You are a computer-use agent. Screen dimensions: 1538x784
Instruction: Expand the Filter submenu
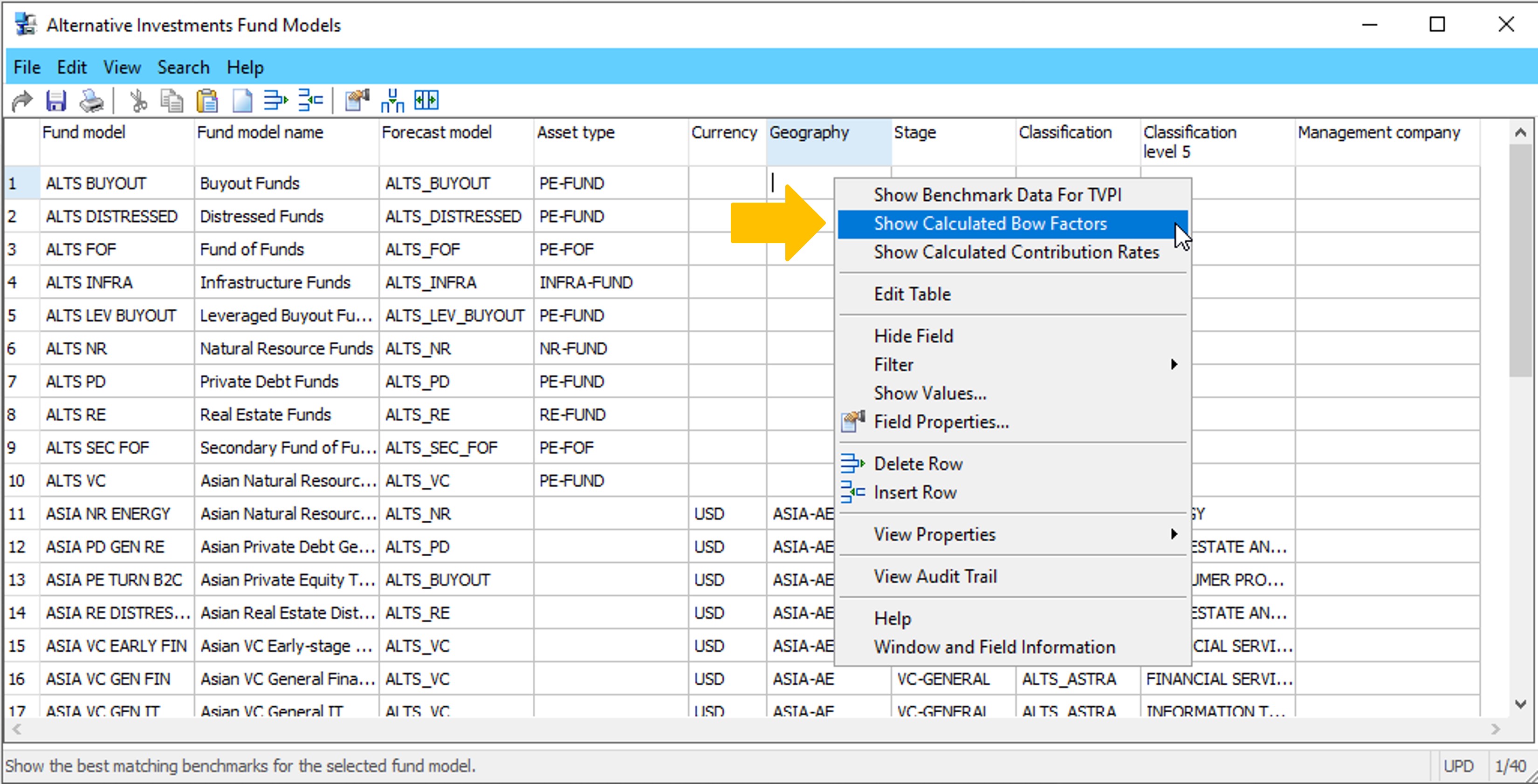(x=1013, y=365)
